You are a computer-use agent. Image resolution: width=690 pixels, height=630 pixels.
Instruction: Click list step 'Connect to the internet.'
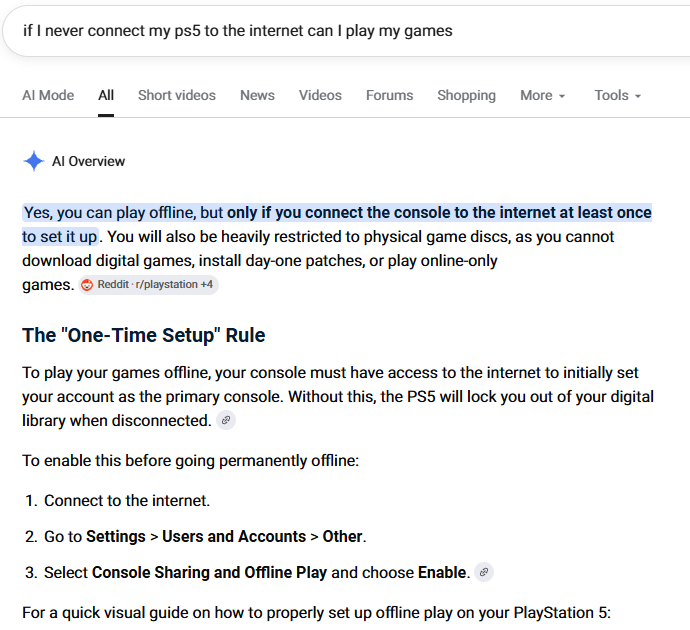(127, 501)
